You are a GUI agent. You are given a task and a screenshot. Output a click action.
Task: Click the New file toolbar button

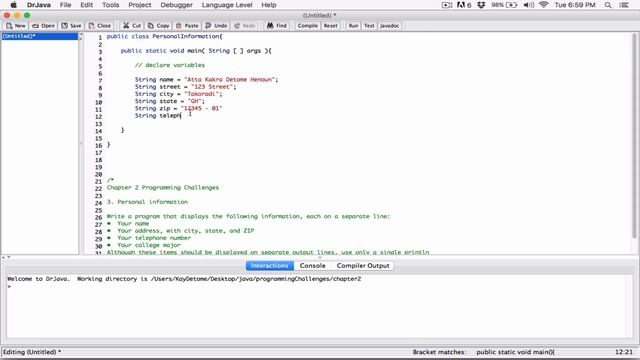click(16, 26)
